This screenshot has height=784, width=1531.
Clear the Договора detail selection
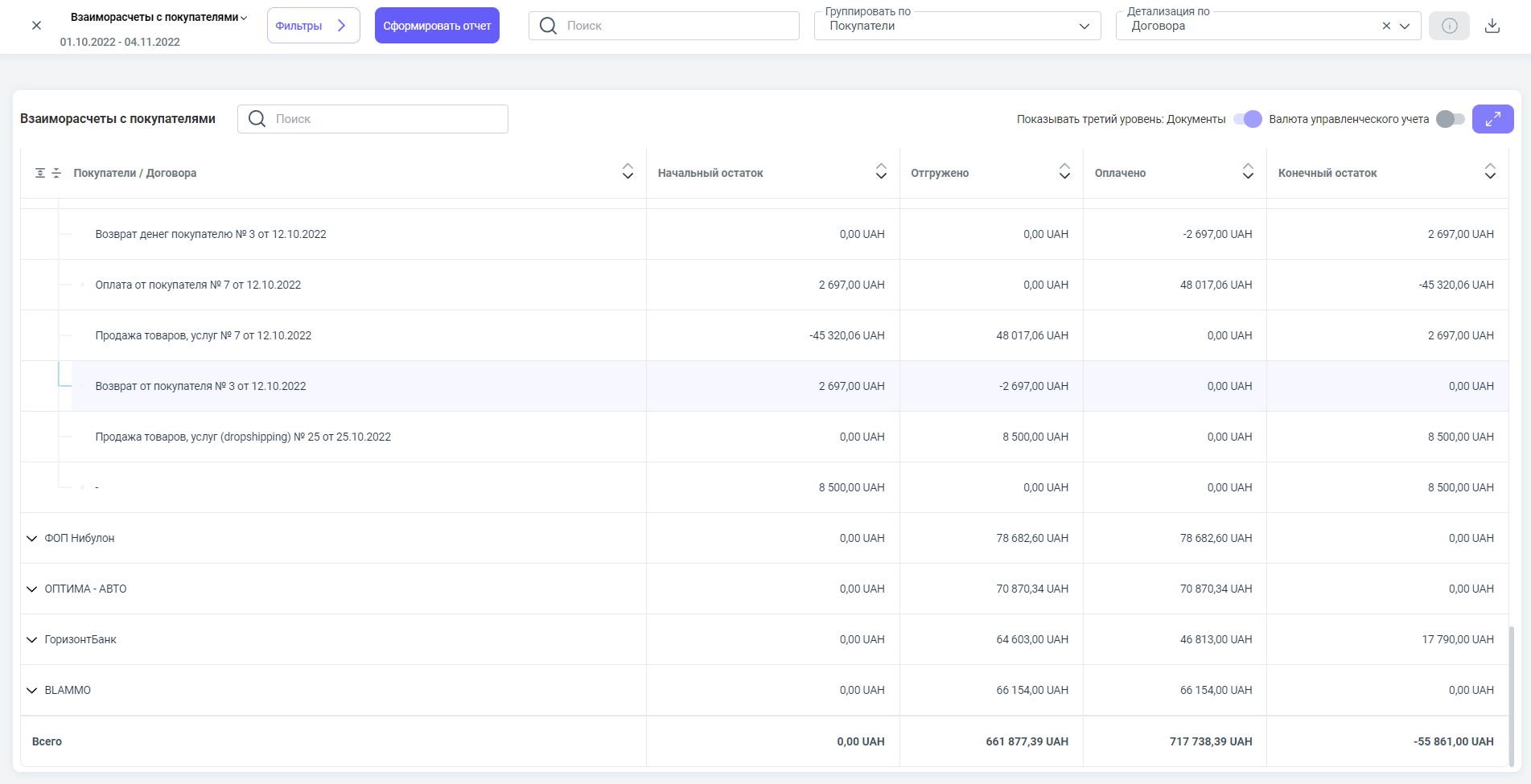tap(1386, 26)
